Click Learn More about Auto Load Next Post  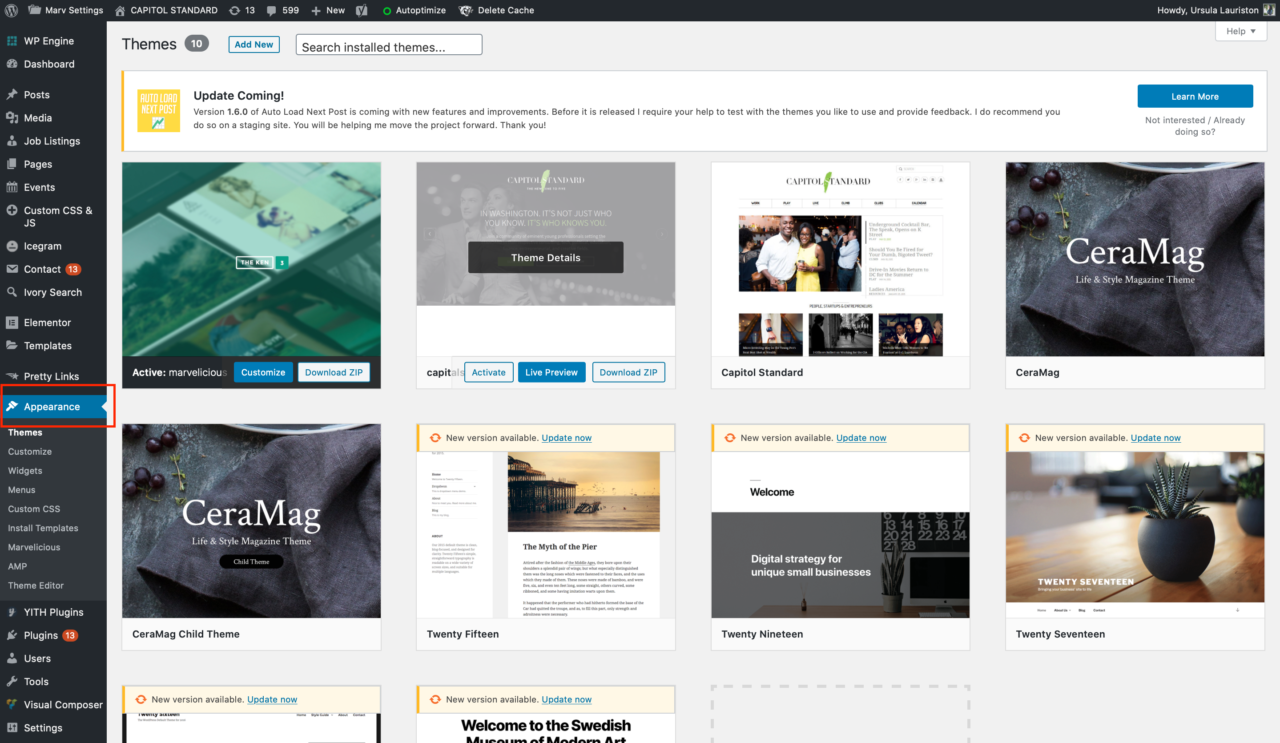pyautogui.click(x=1195, y=96)
